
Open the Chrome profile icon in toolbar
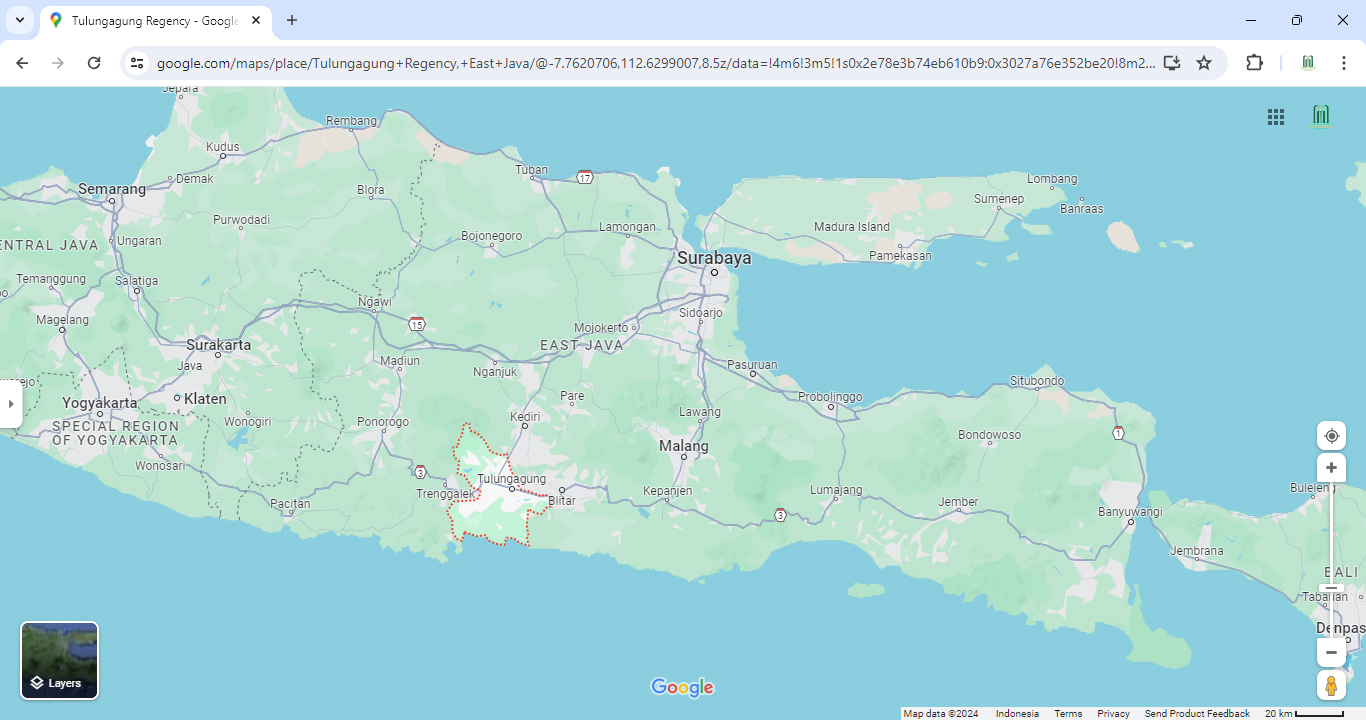[x=1308, y=63]
